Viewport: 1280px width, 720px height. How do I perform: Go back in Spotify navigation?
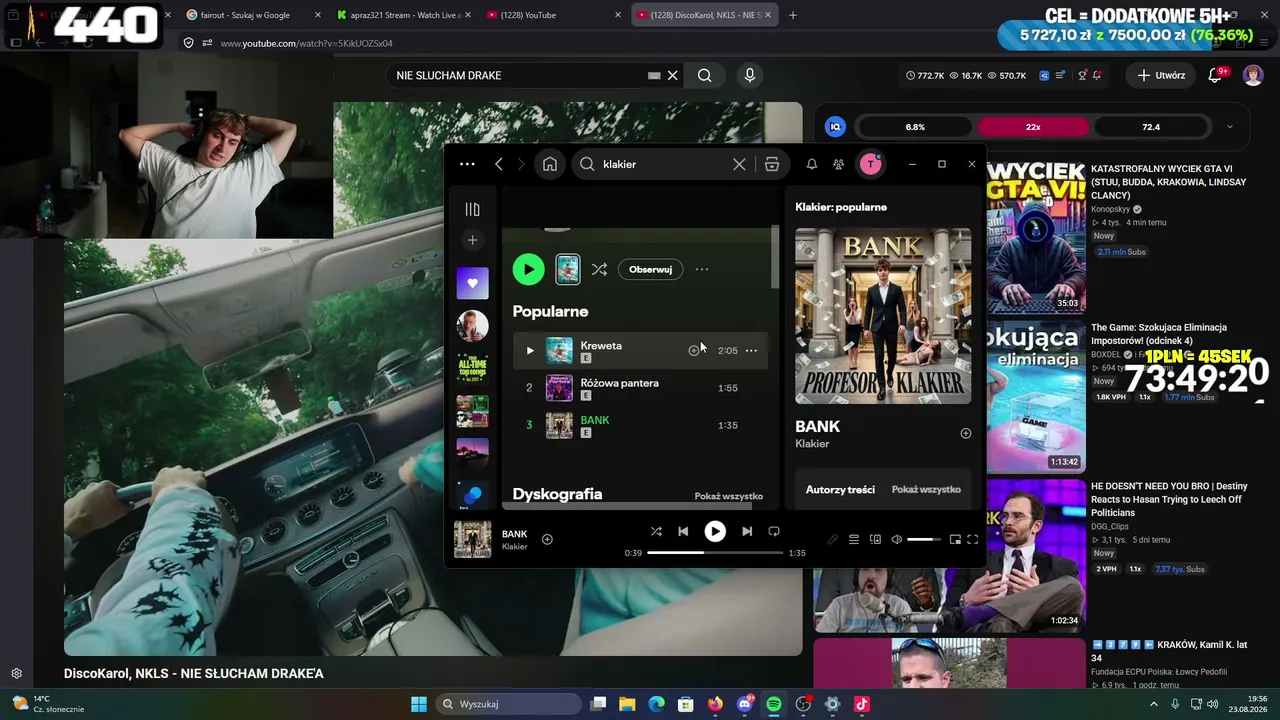tap(498, 164)
